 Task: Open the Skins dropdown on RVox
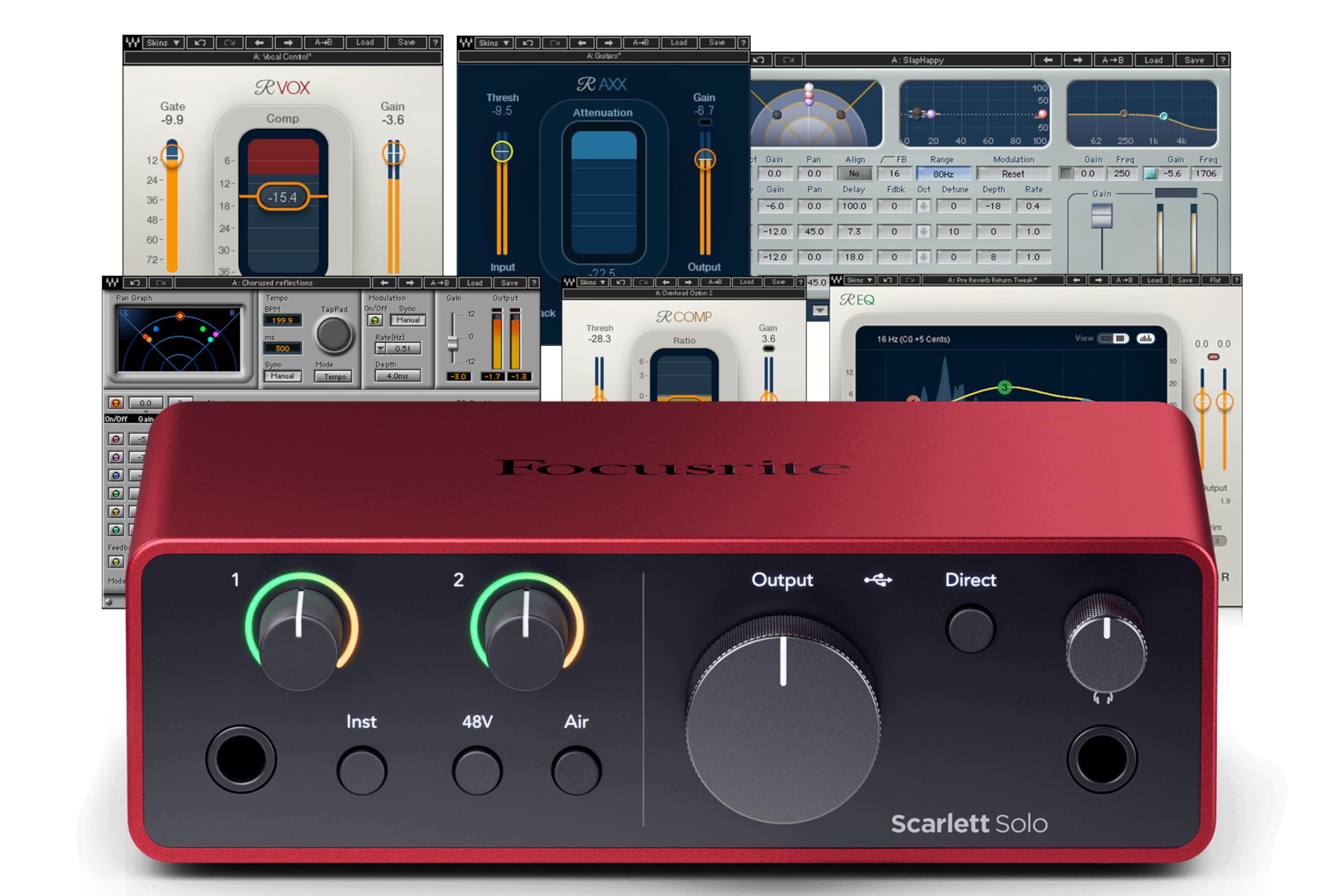coord(163,43)
